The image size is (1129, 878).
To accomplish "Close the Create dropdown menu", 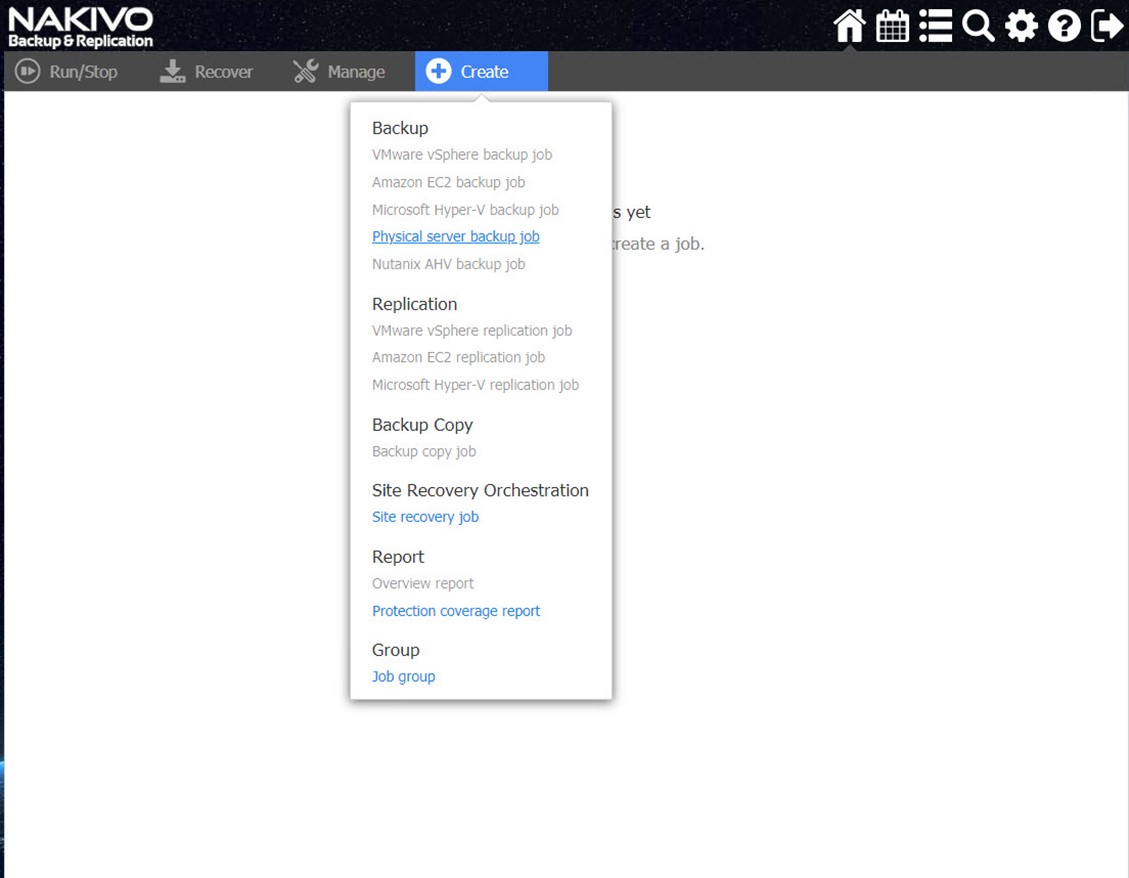I will tap(481, 71).
